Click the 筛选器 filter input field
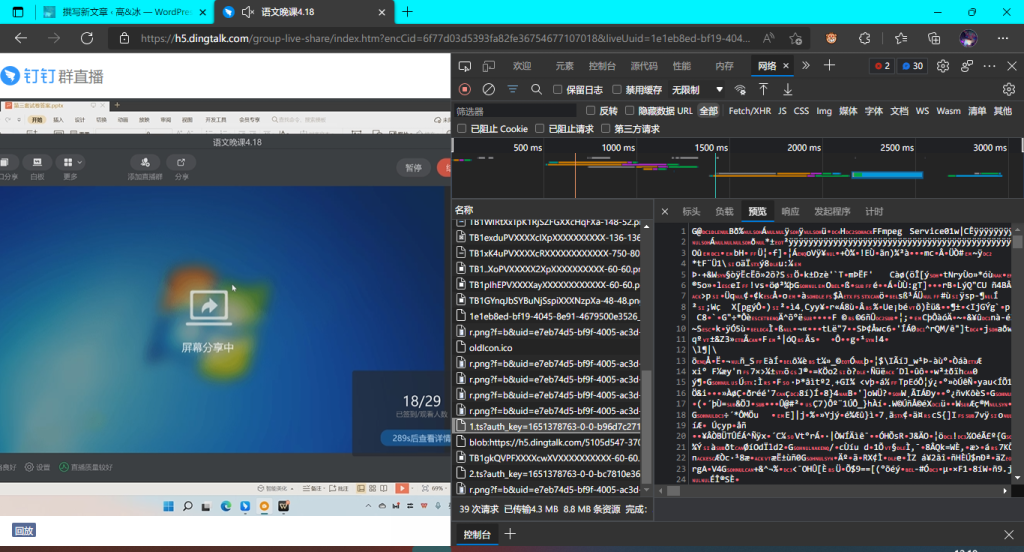 (515, 111)
